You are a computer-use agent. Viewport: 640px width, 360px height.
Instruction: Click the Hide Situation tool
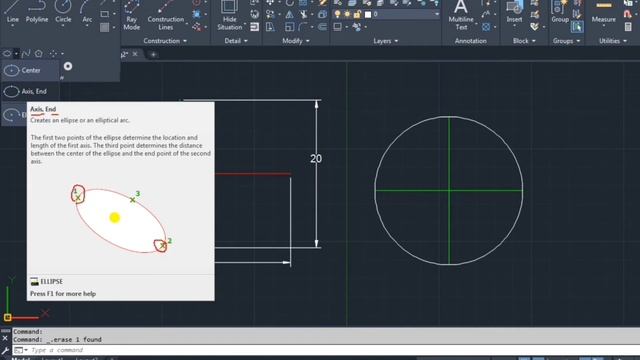pyautogui.click(x=229, y=16)
